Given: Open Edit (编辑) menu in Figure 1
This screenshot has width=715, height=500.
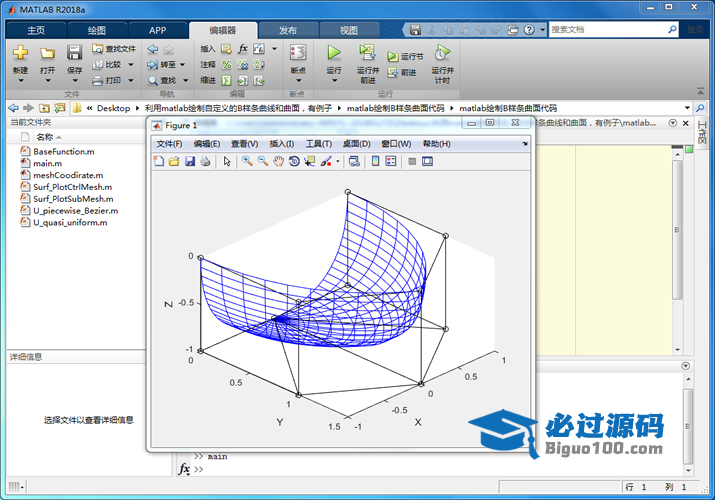Looking at the screenshot, I should (207, 144).
